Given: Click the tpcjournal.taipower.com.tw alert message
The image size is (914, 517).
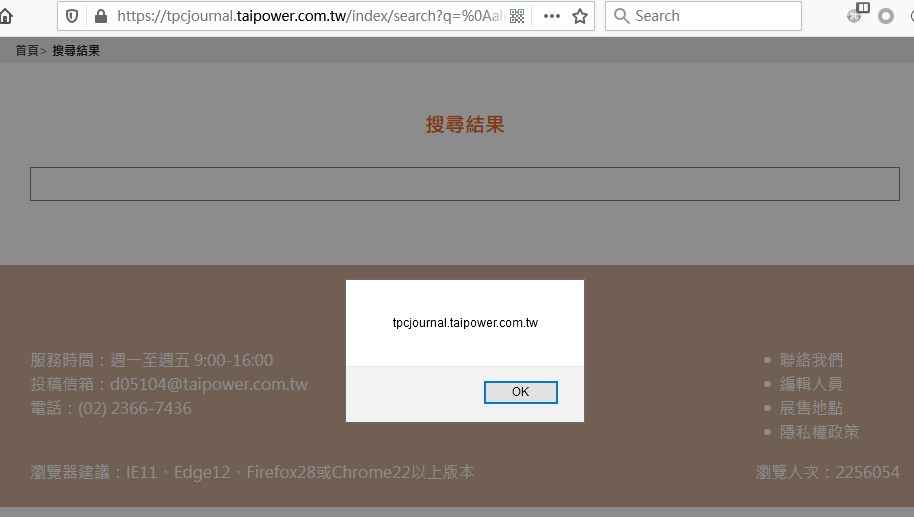Looking at the screenshot, I should (465, 323).
